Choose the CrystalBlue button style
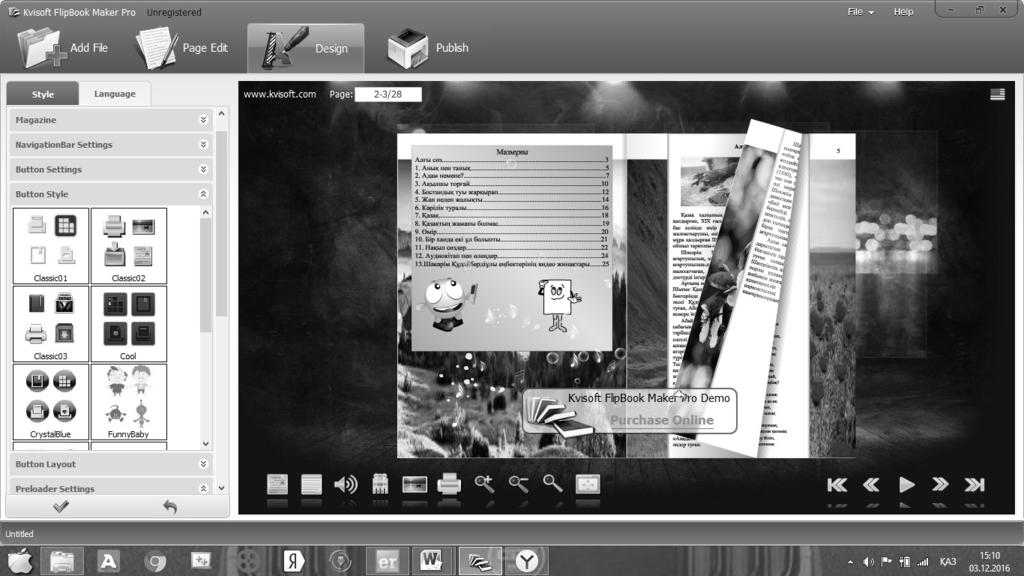 50,402
